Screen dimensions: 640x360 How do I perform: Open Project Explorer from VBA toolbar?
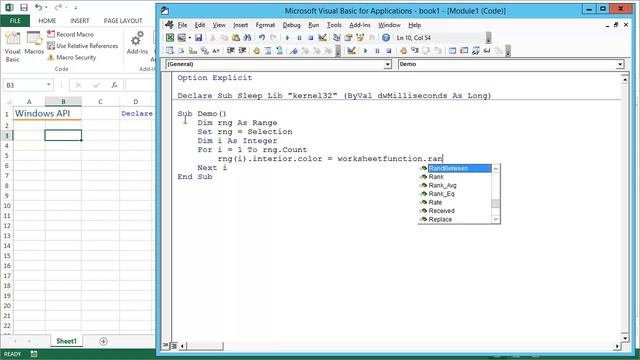(336, 38)
